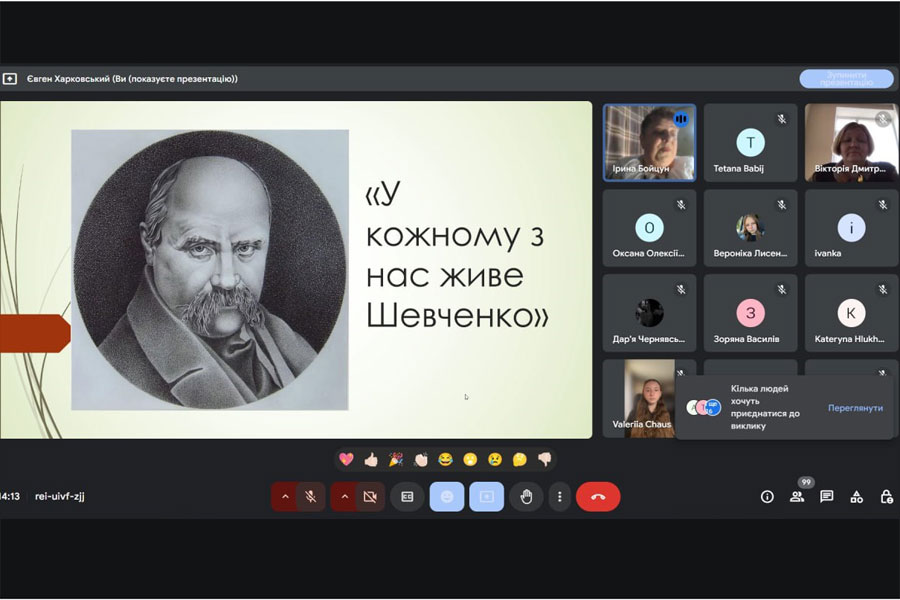Toggle the present screen button

487,497
